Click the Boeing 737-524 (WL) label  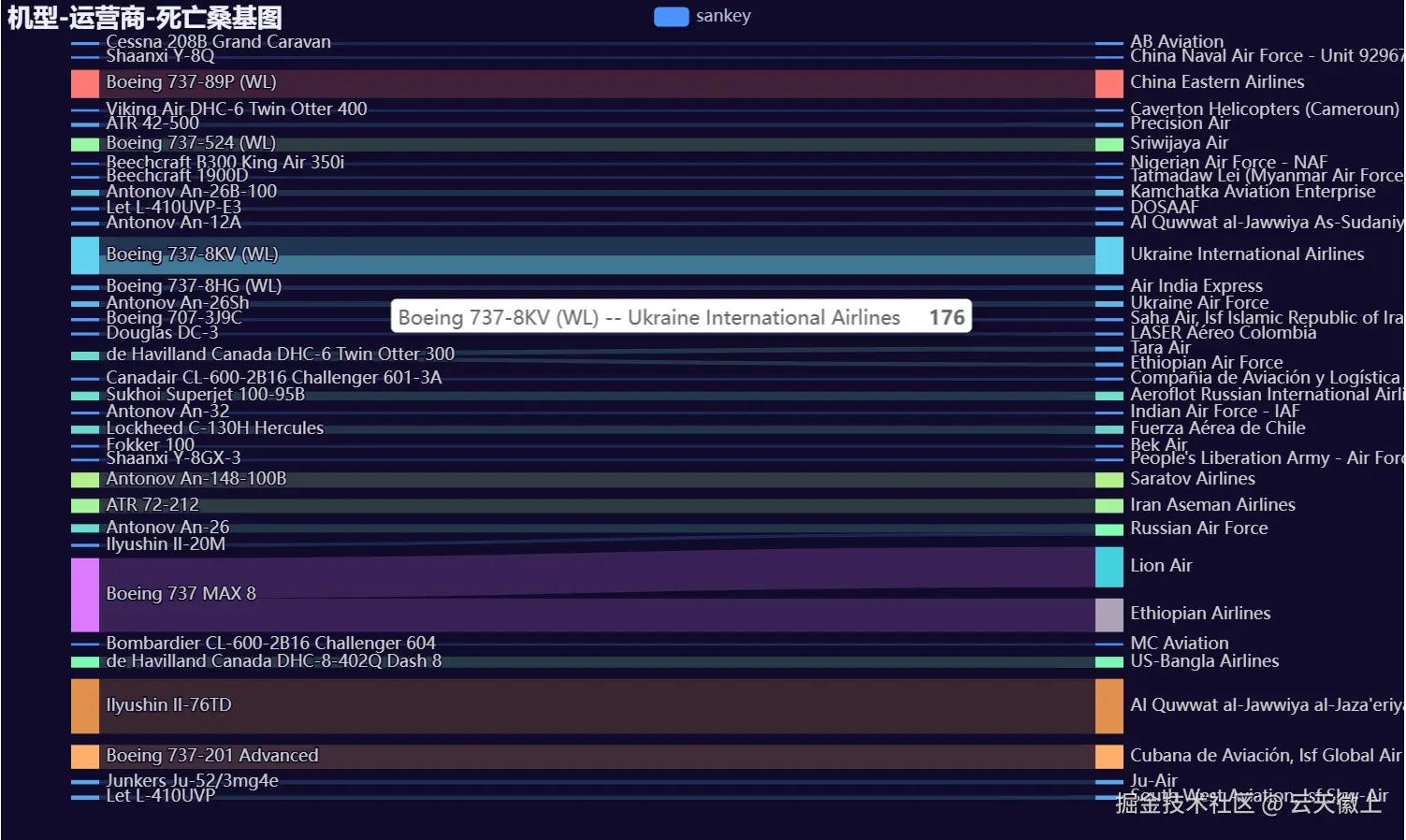191,143
